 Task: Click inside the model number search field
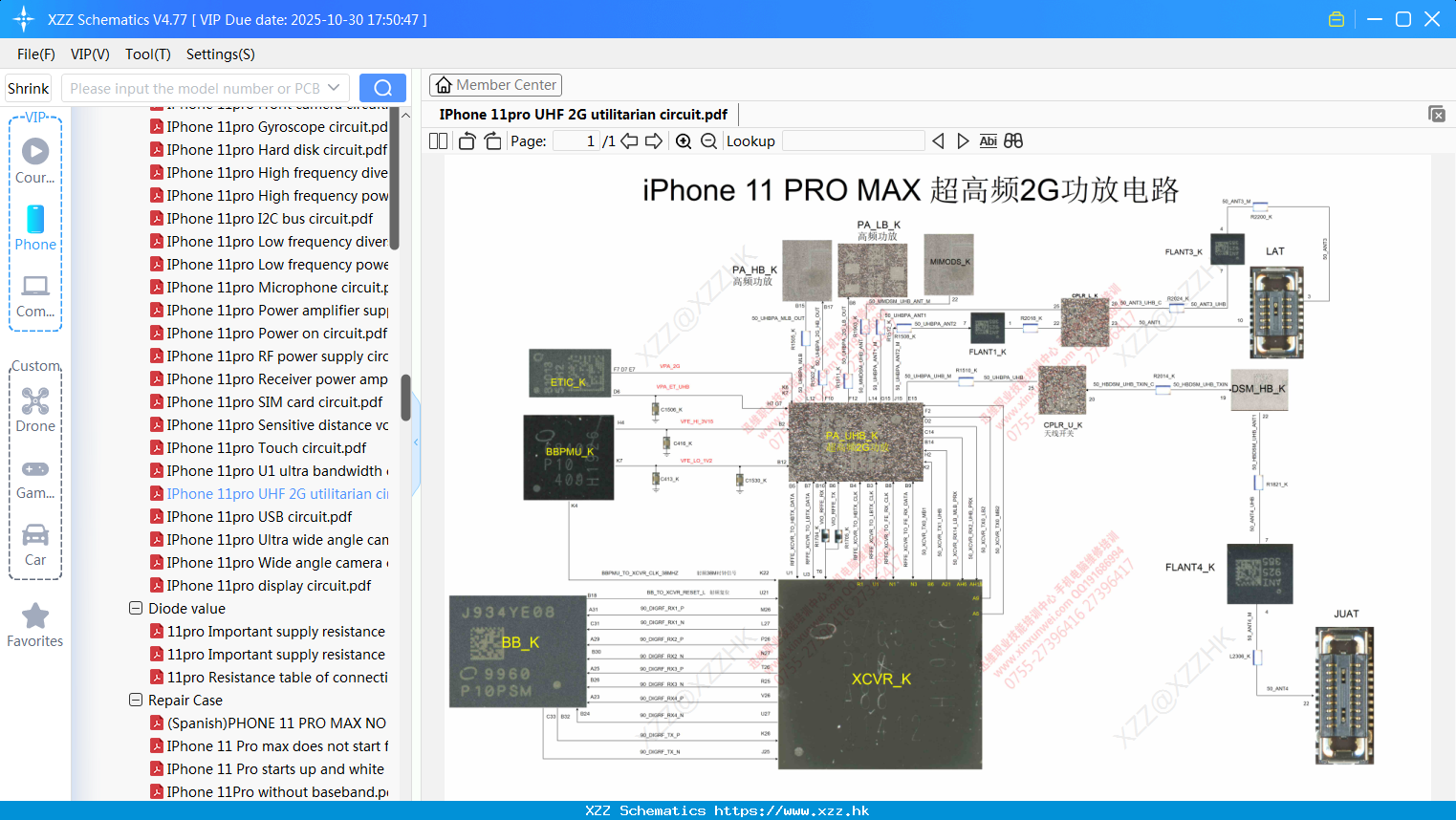194,88
